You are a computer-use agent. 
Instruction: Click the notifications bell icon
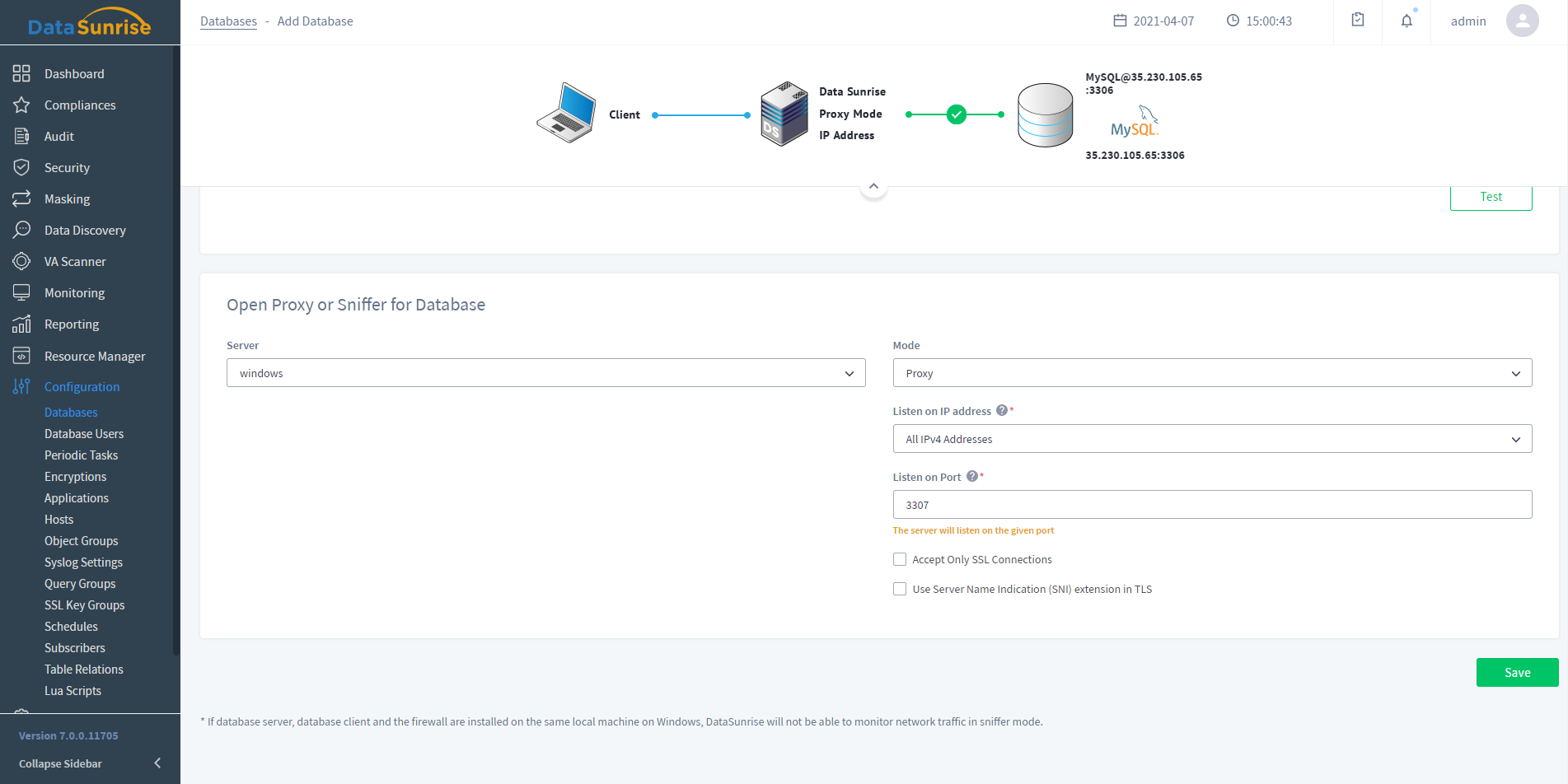[1407, 21]
